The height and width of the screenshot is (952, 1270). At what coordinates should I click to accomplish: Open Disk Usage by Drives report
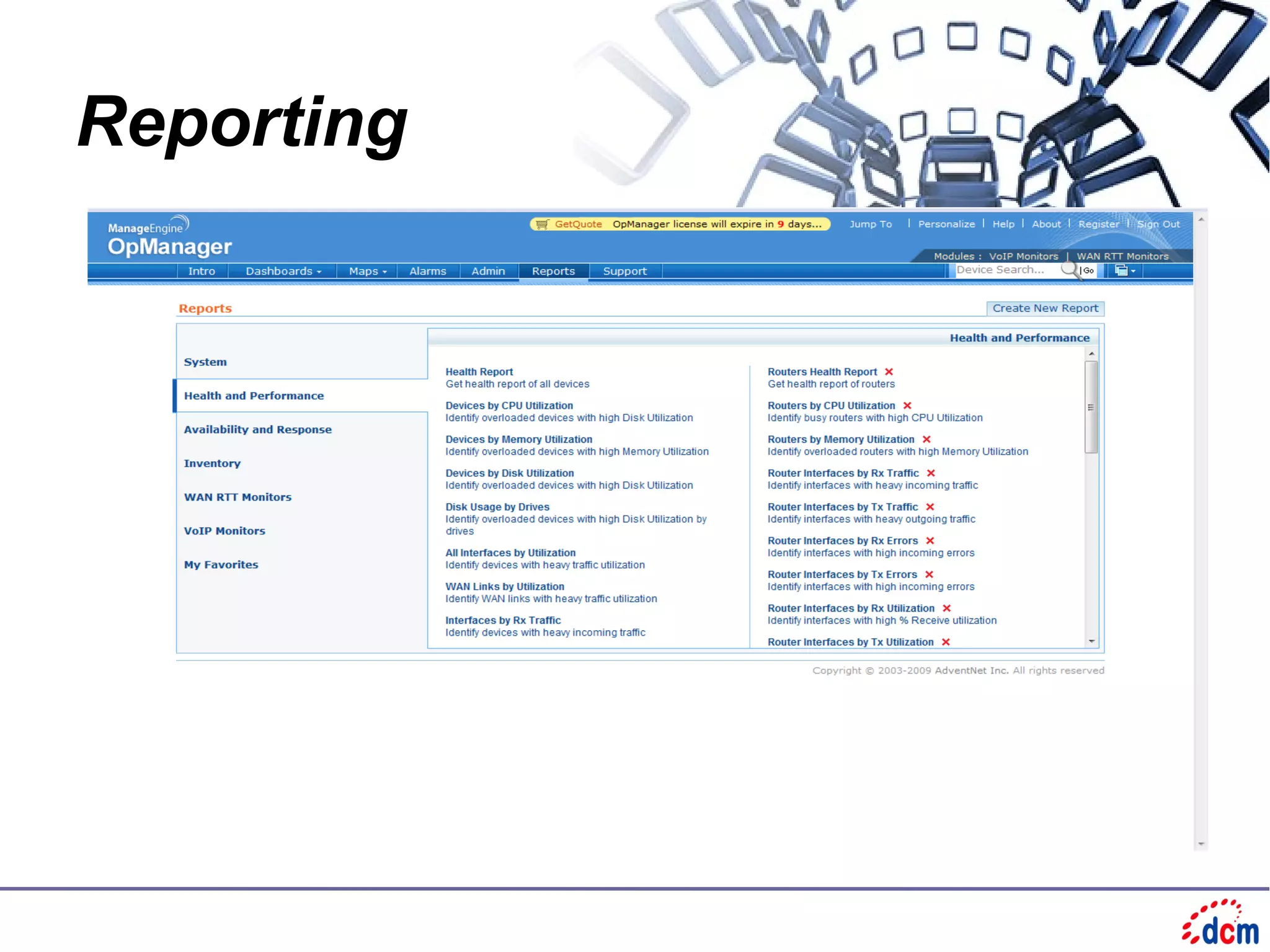(x=497, y=507)
